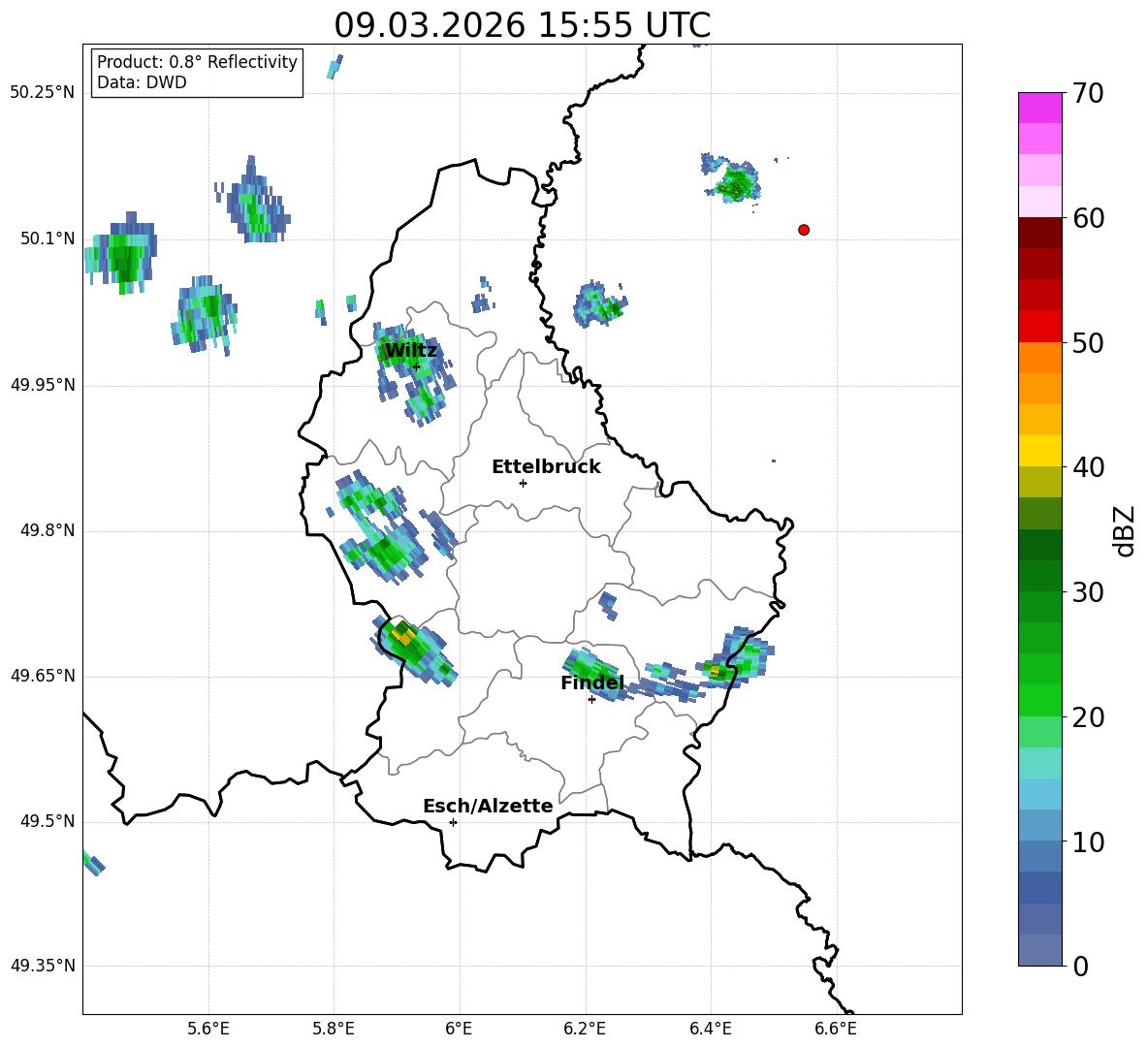Click the 49.35°N latitude tick label
1148x1048 pixels.
click(x=43, y=966)
